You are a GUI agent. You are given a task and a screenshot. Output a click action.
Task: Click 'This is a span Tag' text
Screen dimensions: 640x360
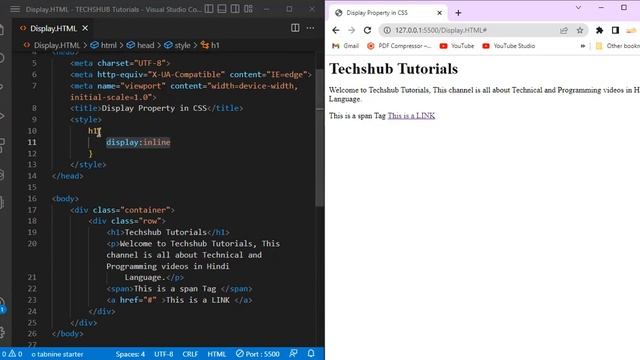click(x=357, y=116)
